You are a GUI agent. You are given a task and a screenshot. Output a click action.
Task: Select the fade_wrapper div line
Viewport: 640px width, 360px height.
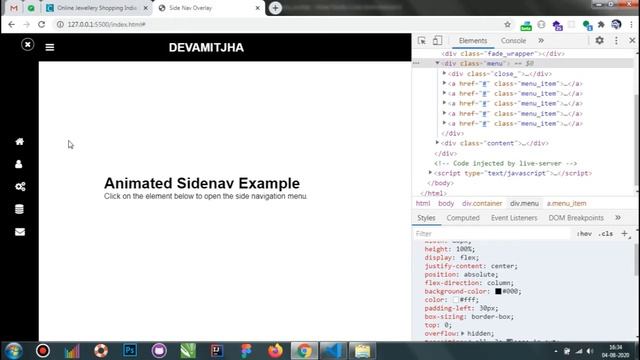(503, 53)
